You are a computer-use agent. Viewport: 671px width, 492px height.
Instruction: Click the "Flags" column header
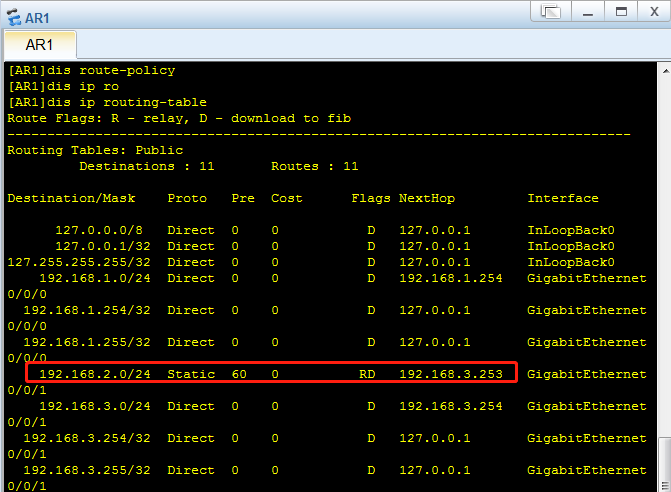tap(371, 198)
